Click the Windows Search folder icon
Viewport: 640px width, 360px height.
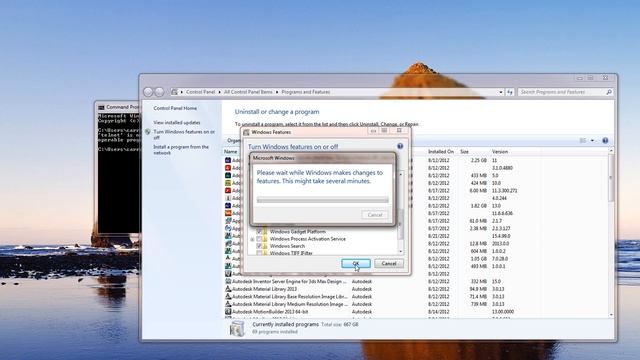coord(265,246)
